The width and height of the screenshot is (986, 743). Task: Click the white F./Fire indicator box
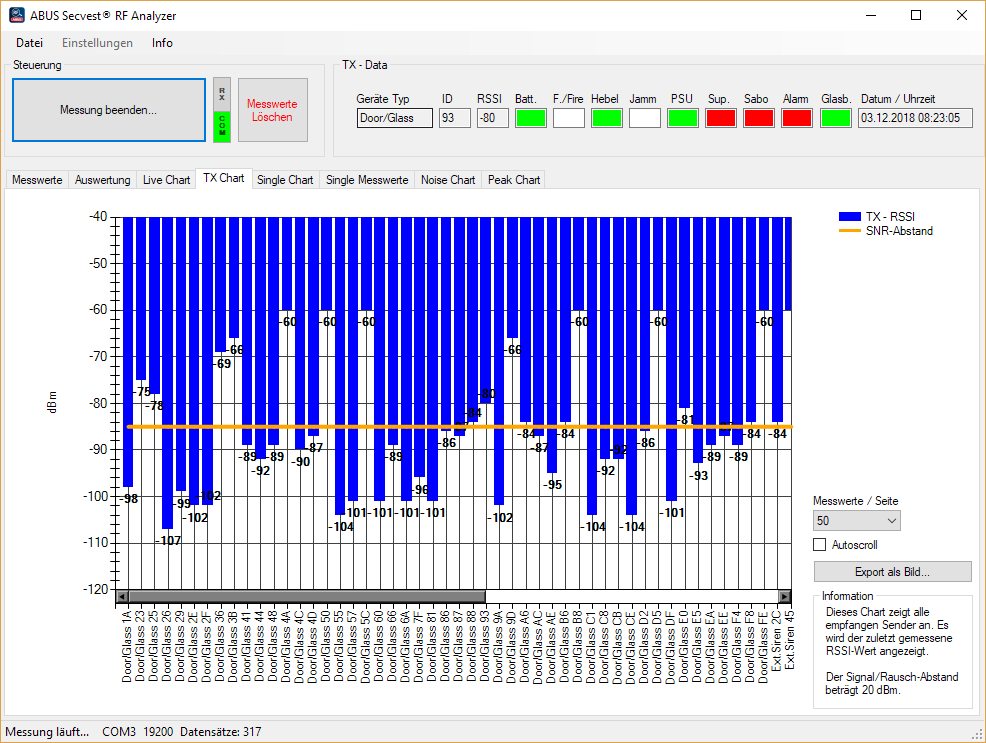(569, 118)
